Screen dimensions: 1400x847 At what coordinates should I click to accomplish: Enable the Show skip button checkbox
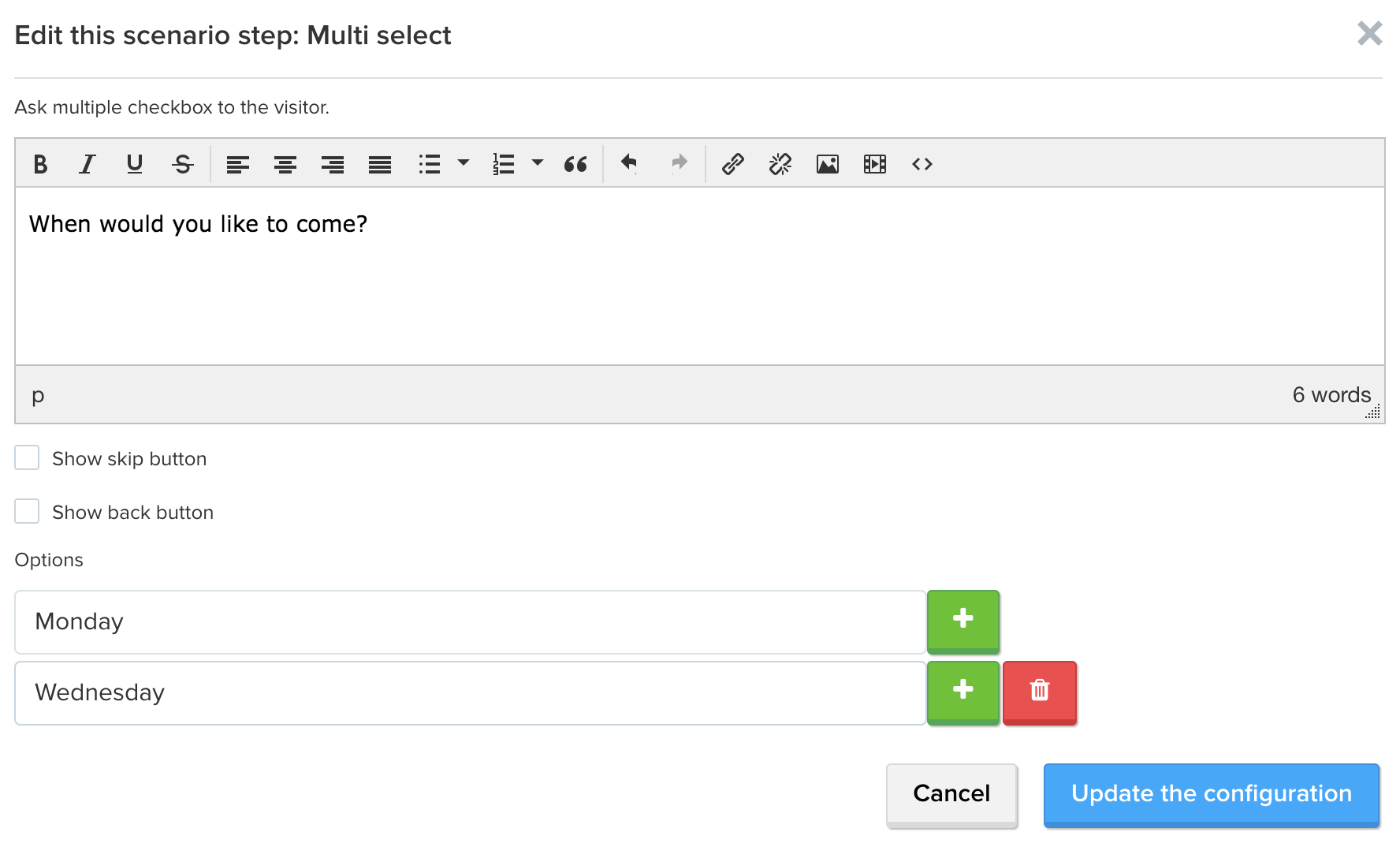27,457
